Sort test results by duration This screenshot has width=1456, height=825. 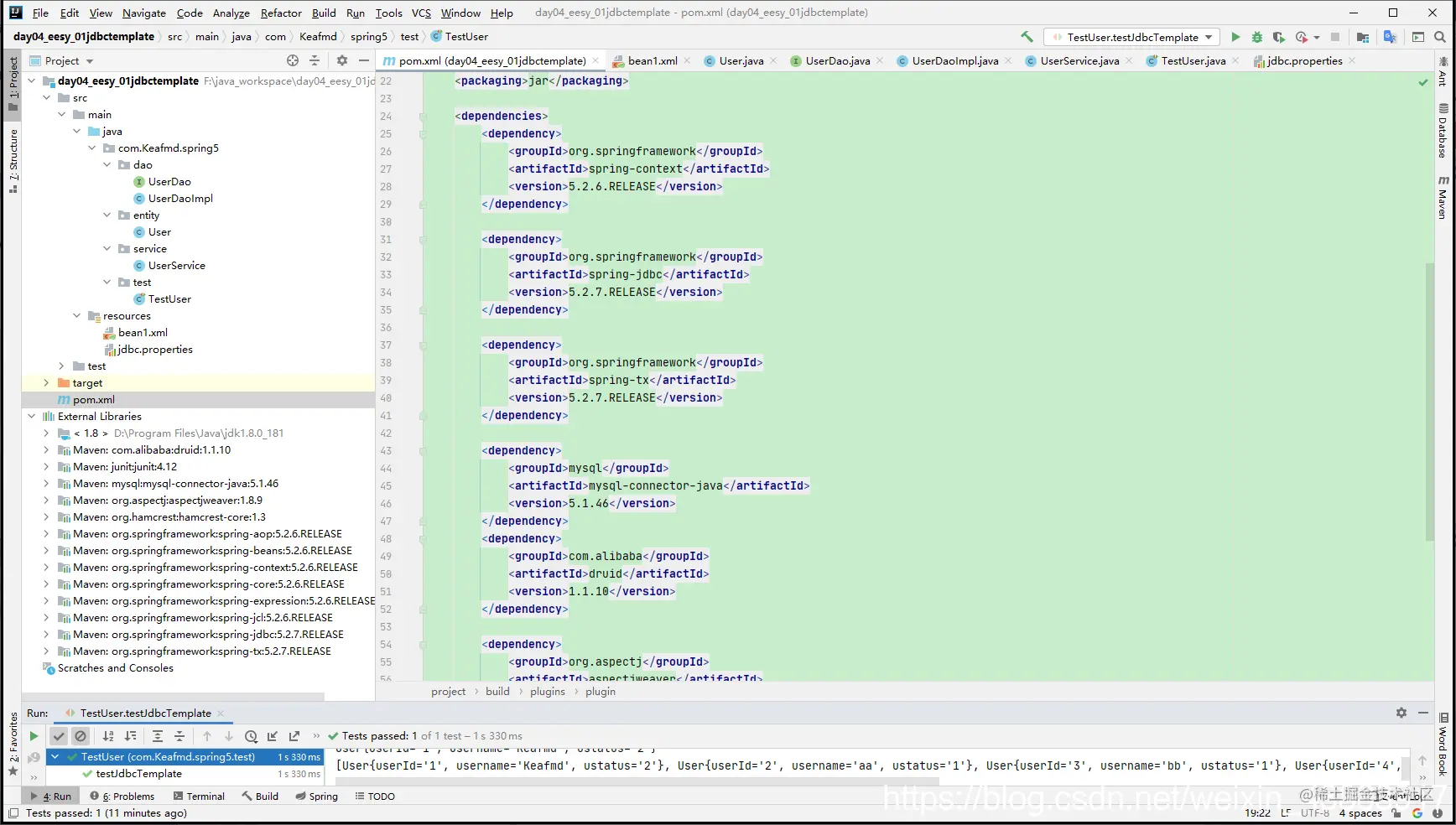click(x=130, y=736)
